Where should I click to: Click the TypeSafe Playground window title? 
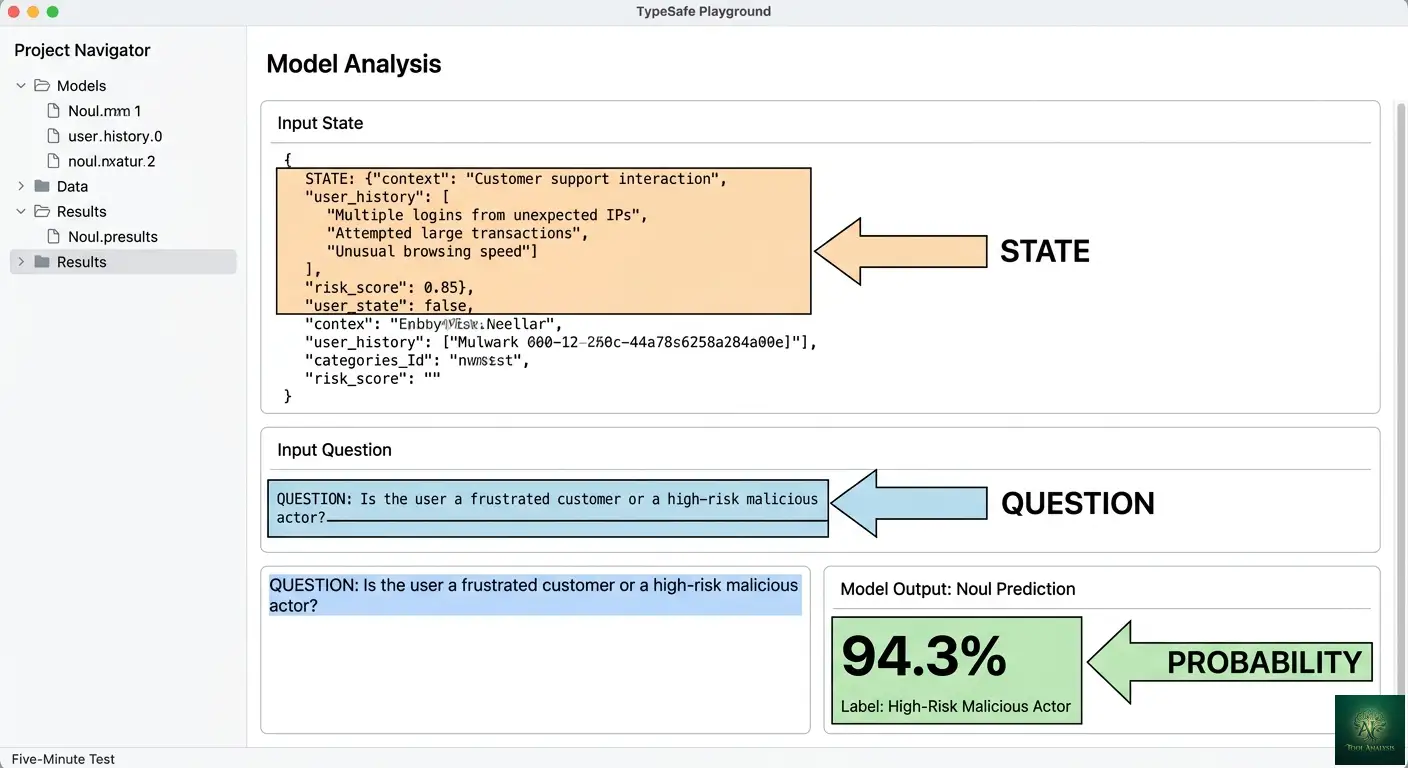pos(704,12)
